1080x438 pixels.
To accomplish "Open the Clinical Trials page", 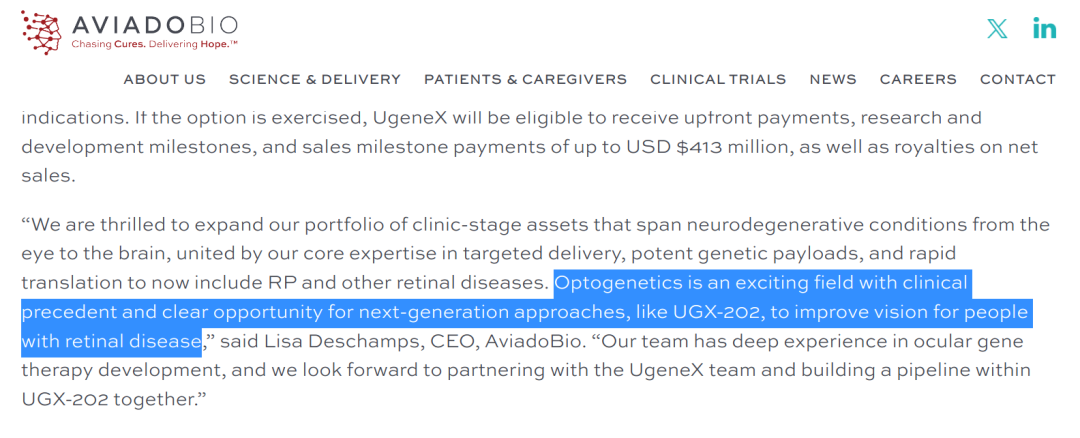I will point(718,79).
